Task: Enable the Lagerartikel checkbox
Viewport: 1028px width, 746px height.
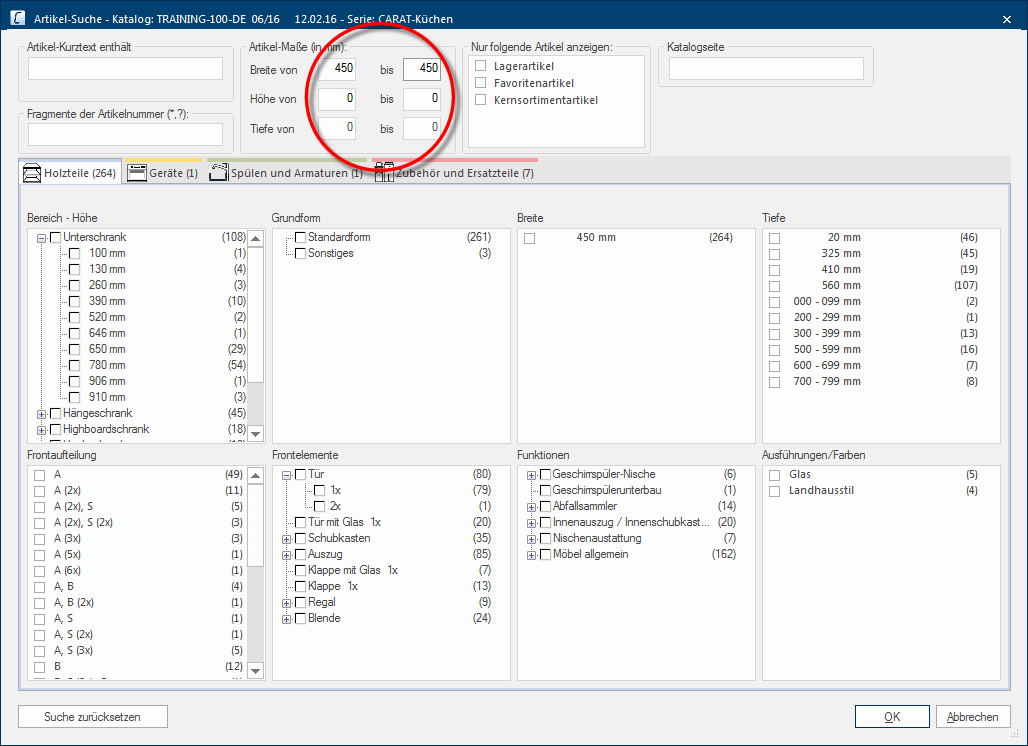Action: pos(481,66)
